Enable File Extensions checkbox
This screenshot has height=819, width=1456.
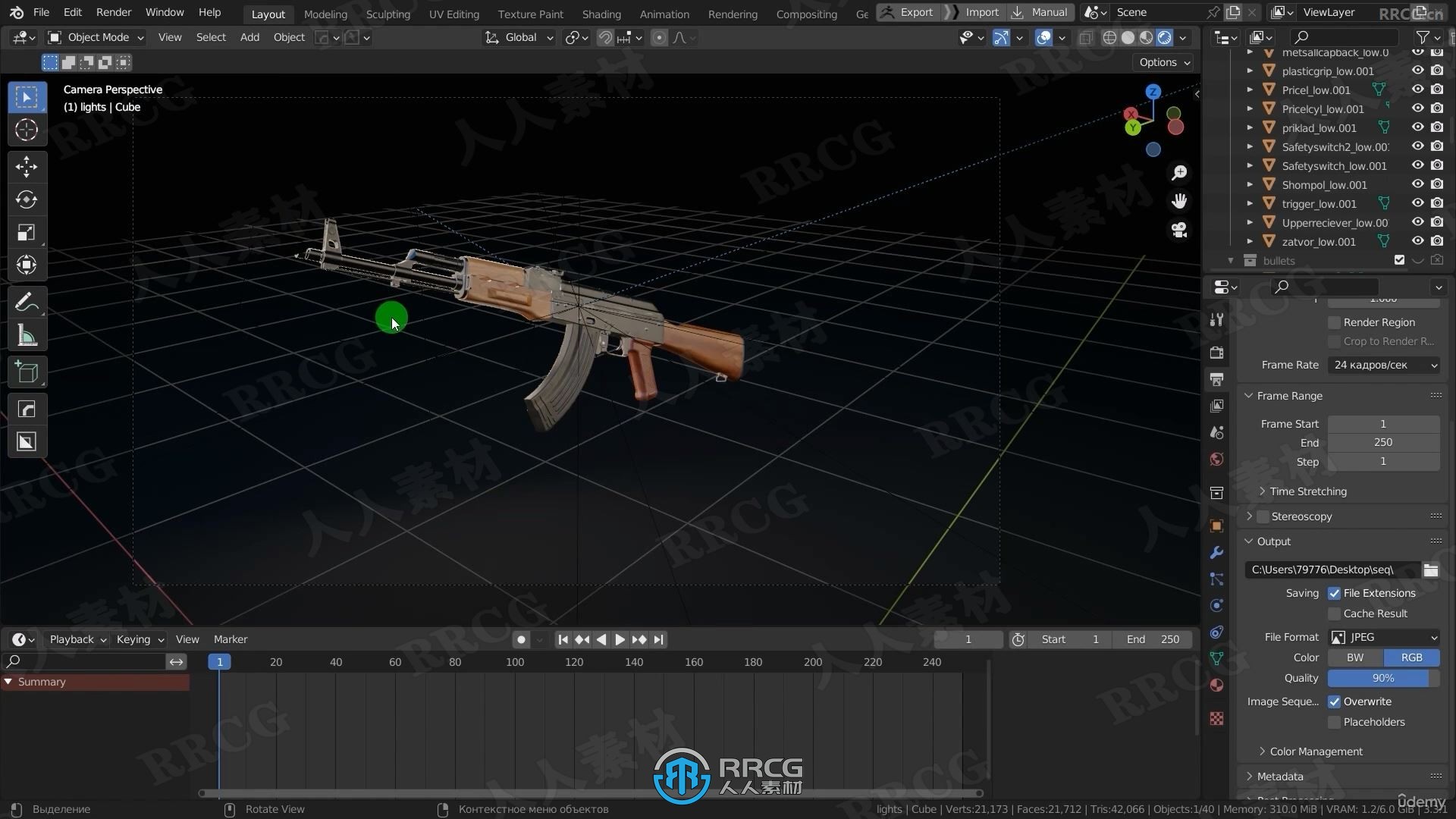1334,592
